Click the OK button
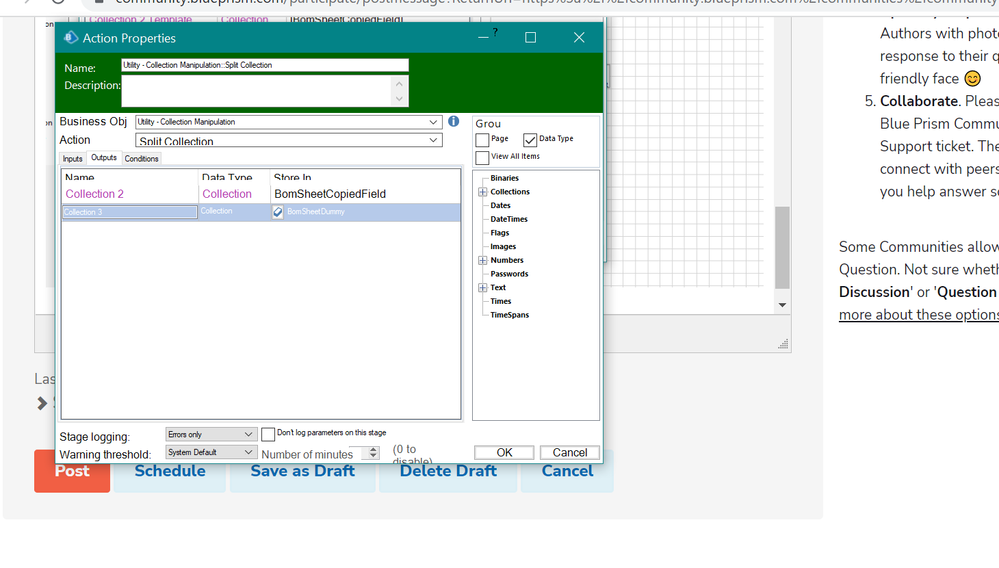Viewport: 999px width, 568px height. pos(504,453)
